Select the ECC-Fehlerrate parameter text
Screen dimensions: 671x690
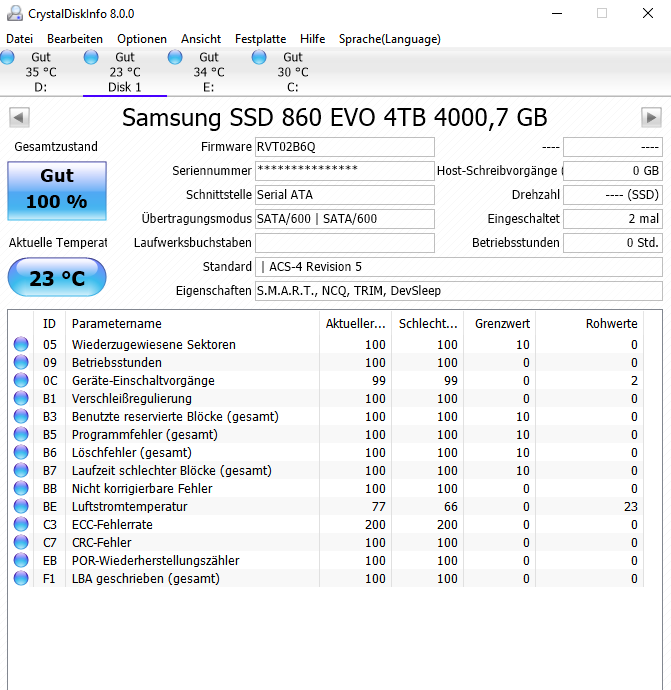click(x=112, y=525)
